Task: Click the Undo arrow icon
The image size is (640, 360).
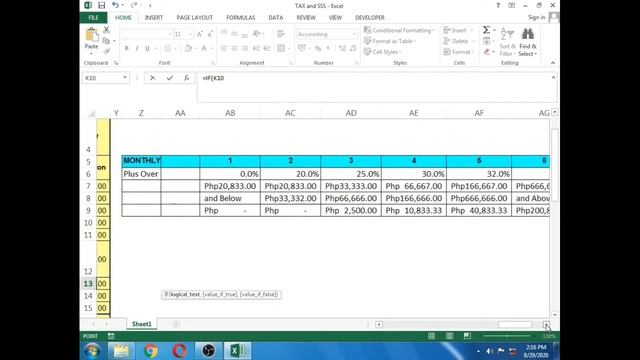Action: pos(115,5)
